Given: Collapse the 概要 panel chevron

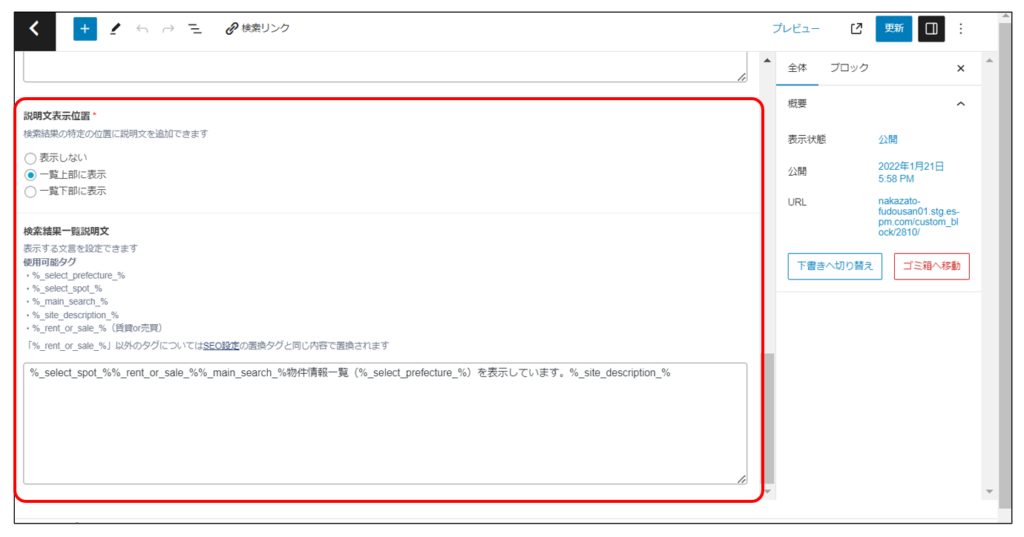Looking at the screenshot, I should click(960, 104).
